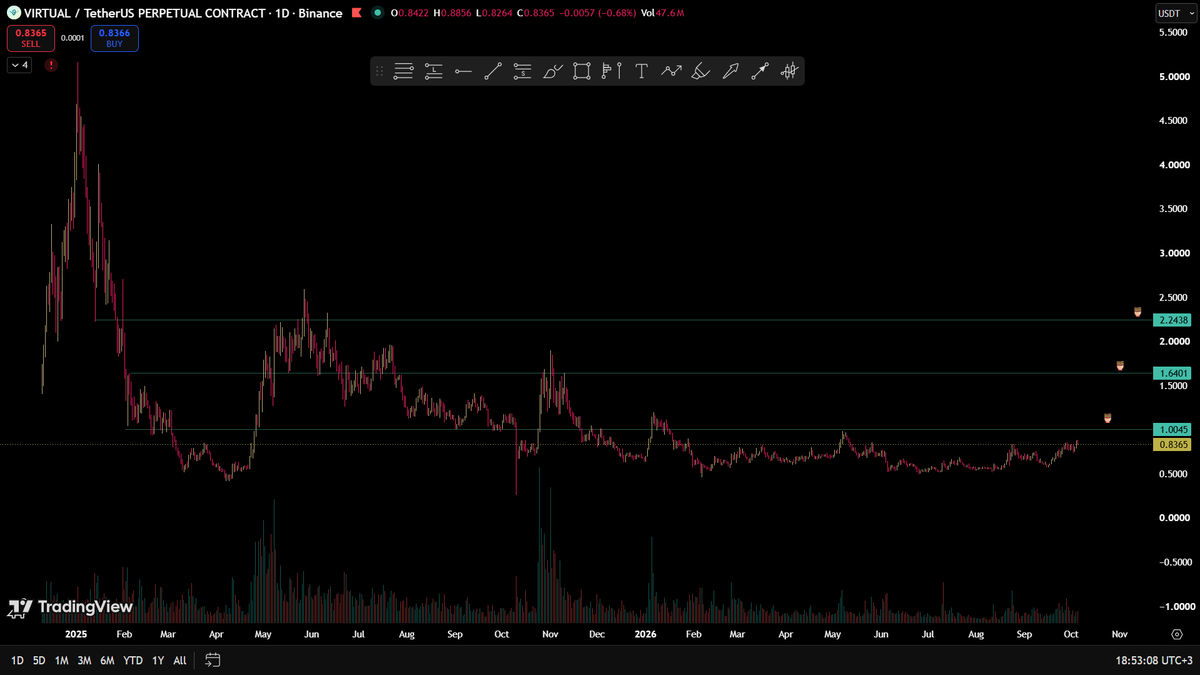This screenshot has height=675, width=1200.
Task: Open the USDT currency dropdown
Action: tap(1174, 13)
